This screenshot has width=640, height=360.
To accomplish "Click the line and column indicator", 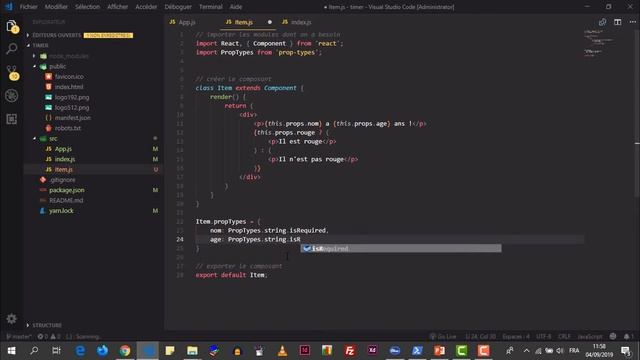I will pos(480,337).
